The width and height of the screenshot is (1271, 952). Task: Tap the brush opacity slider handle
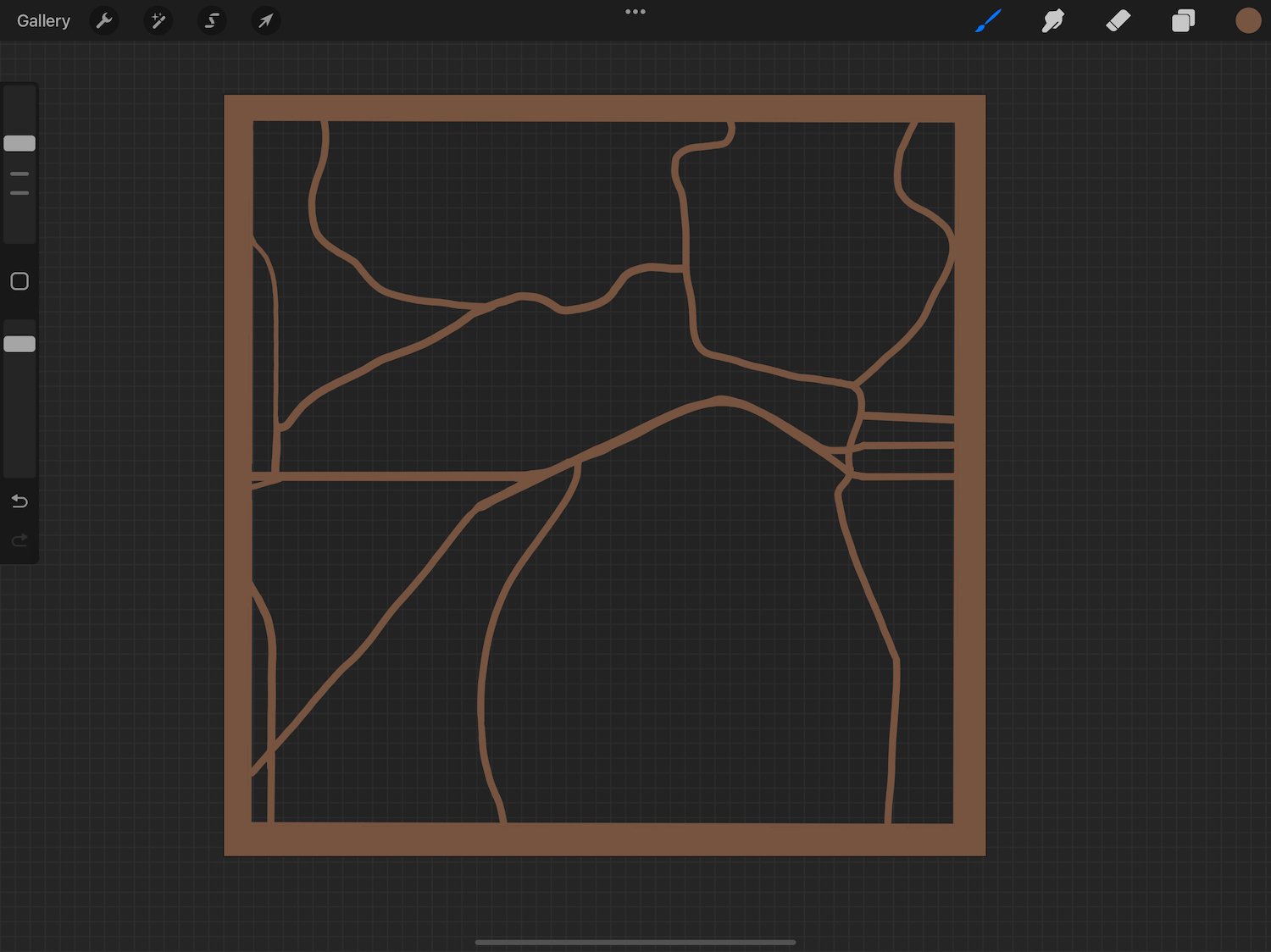[19, 343]
